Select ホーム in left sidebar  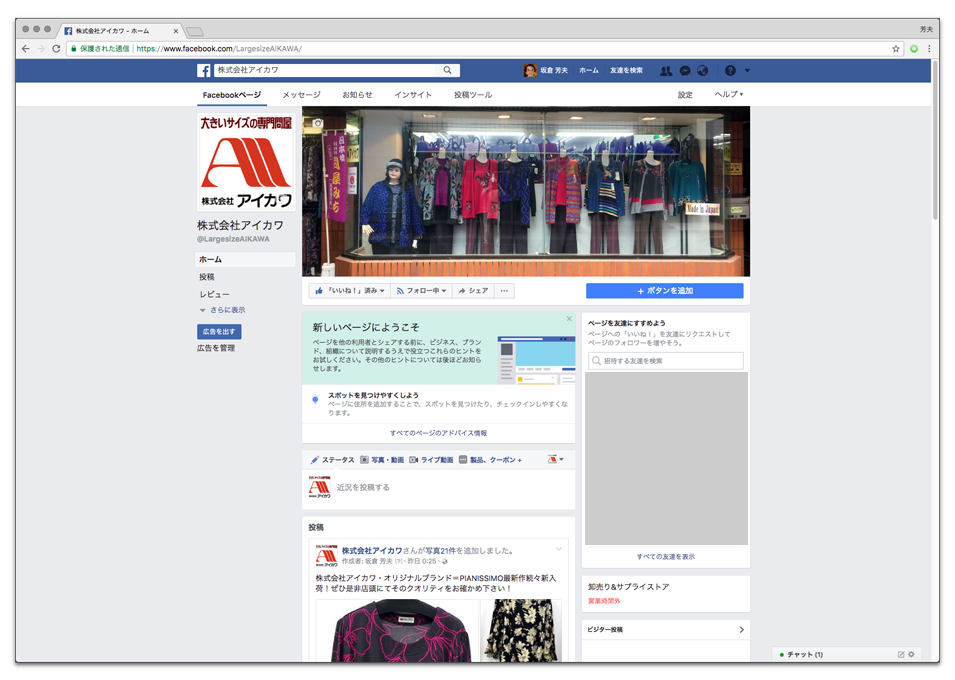click(x=245, y=260)
